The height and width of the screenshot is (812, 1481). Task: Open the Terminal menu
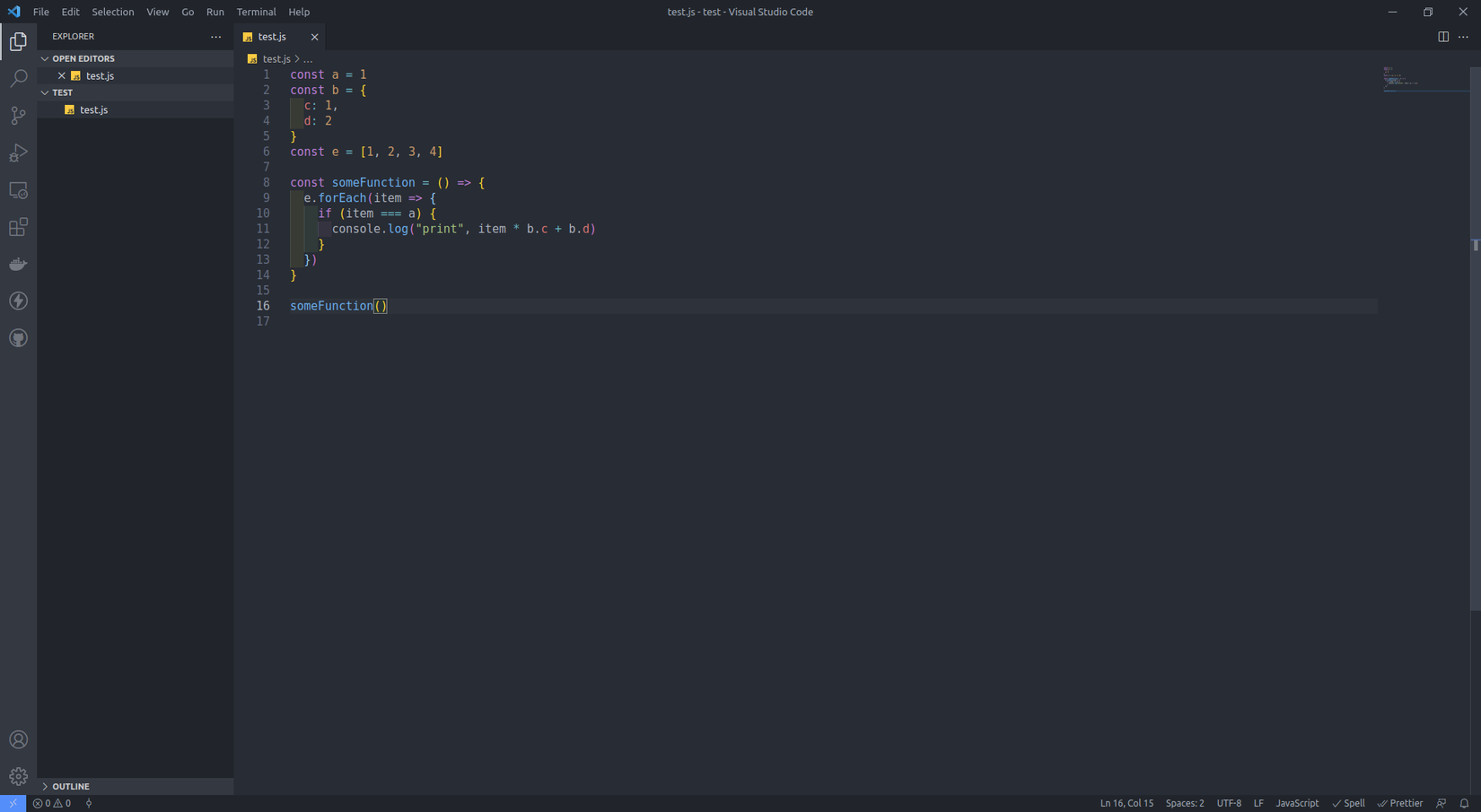[x=256, y=12]
